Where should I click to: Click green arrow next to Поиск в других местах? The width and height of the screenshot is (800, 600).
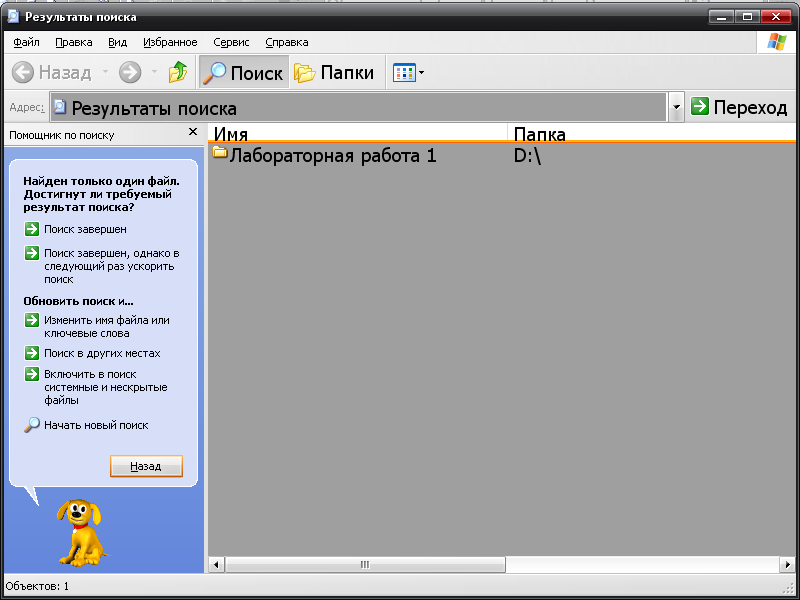point(32,353)
